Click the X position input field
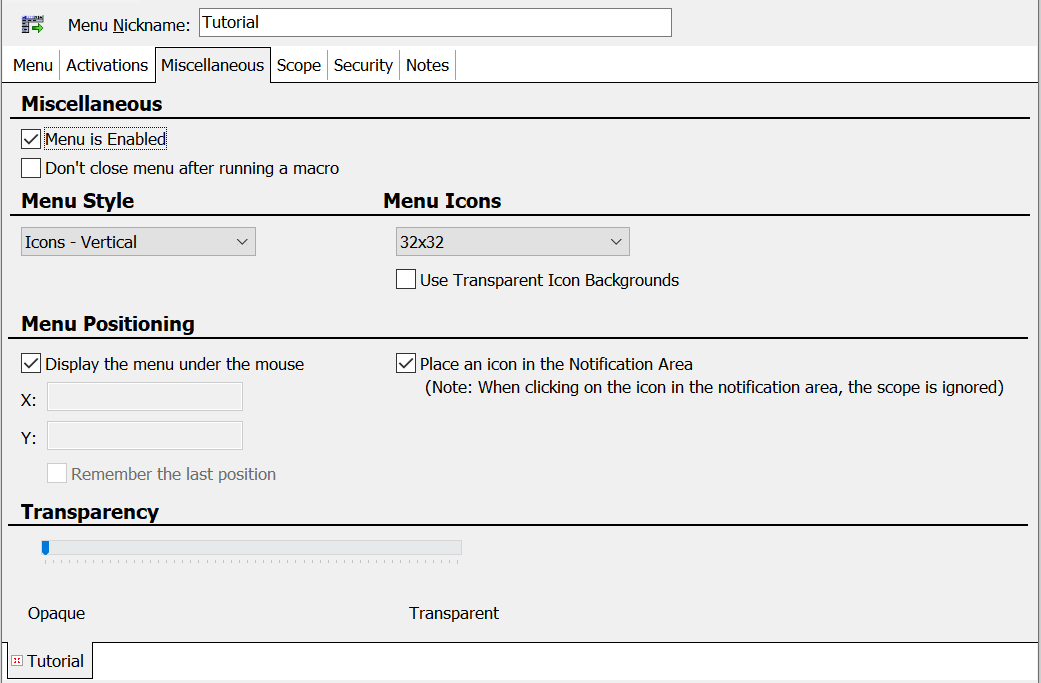Screen dimensions: 1041x683 [x=145, y=397]
